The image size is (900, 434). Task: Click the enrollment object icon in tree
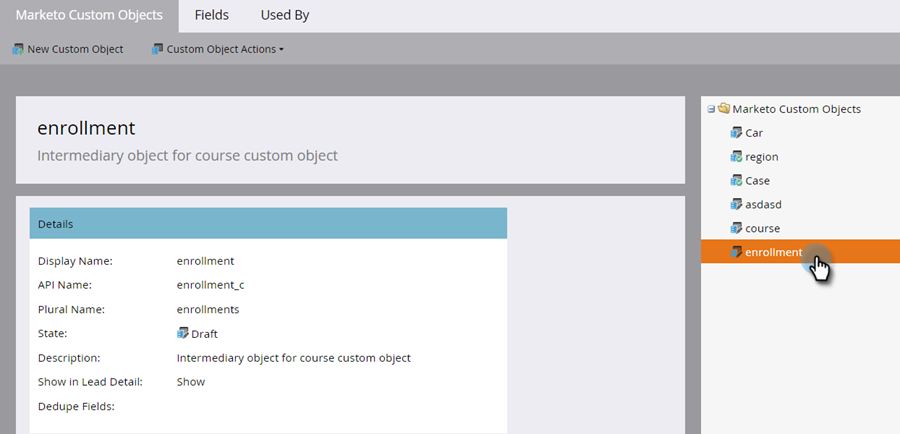click(737, 252)
